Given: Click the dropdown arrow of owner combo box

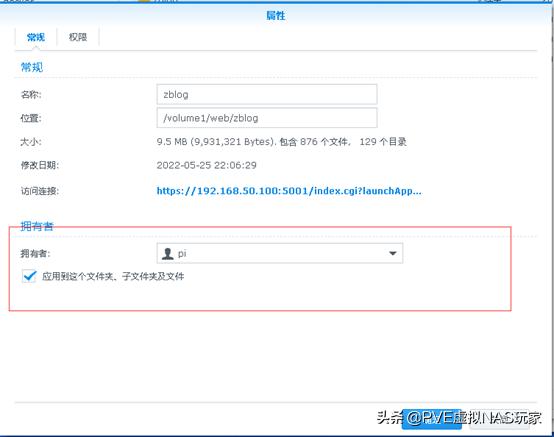Looking at the screenshot, I should (x=392, y=253).
